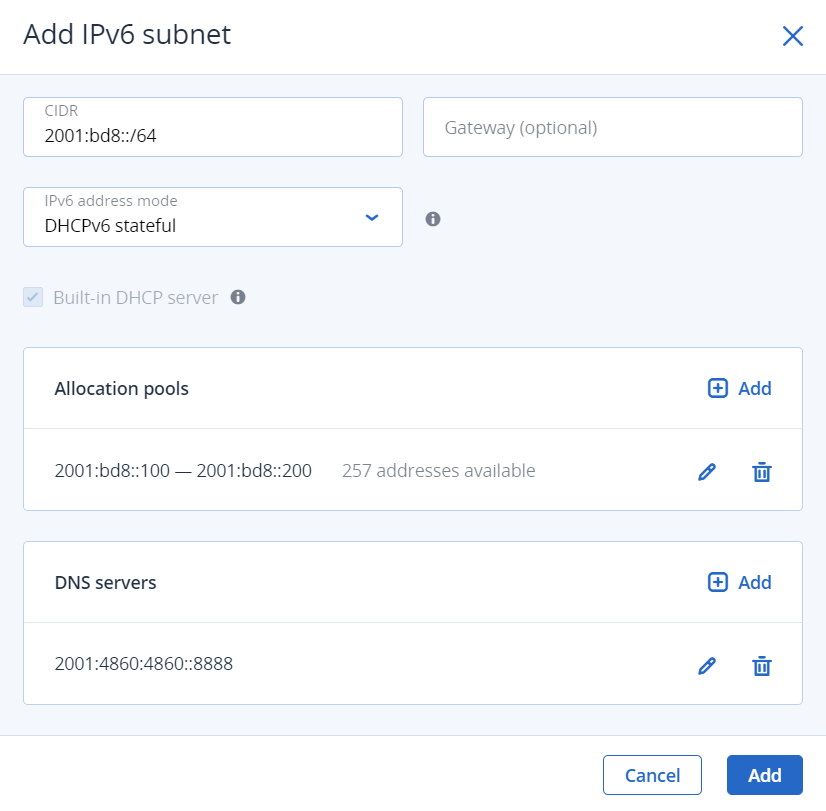The image size is (826, 811).
Task: Click the Cancel button
Action: pyautogui.click(x=652, y=775)
